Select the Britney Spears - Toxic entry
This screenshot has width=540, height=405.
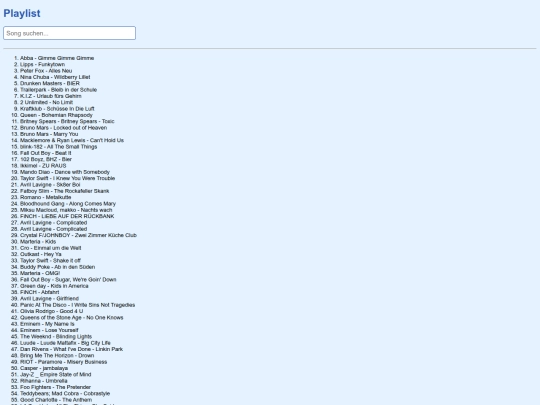[67, 121]
